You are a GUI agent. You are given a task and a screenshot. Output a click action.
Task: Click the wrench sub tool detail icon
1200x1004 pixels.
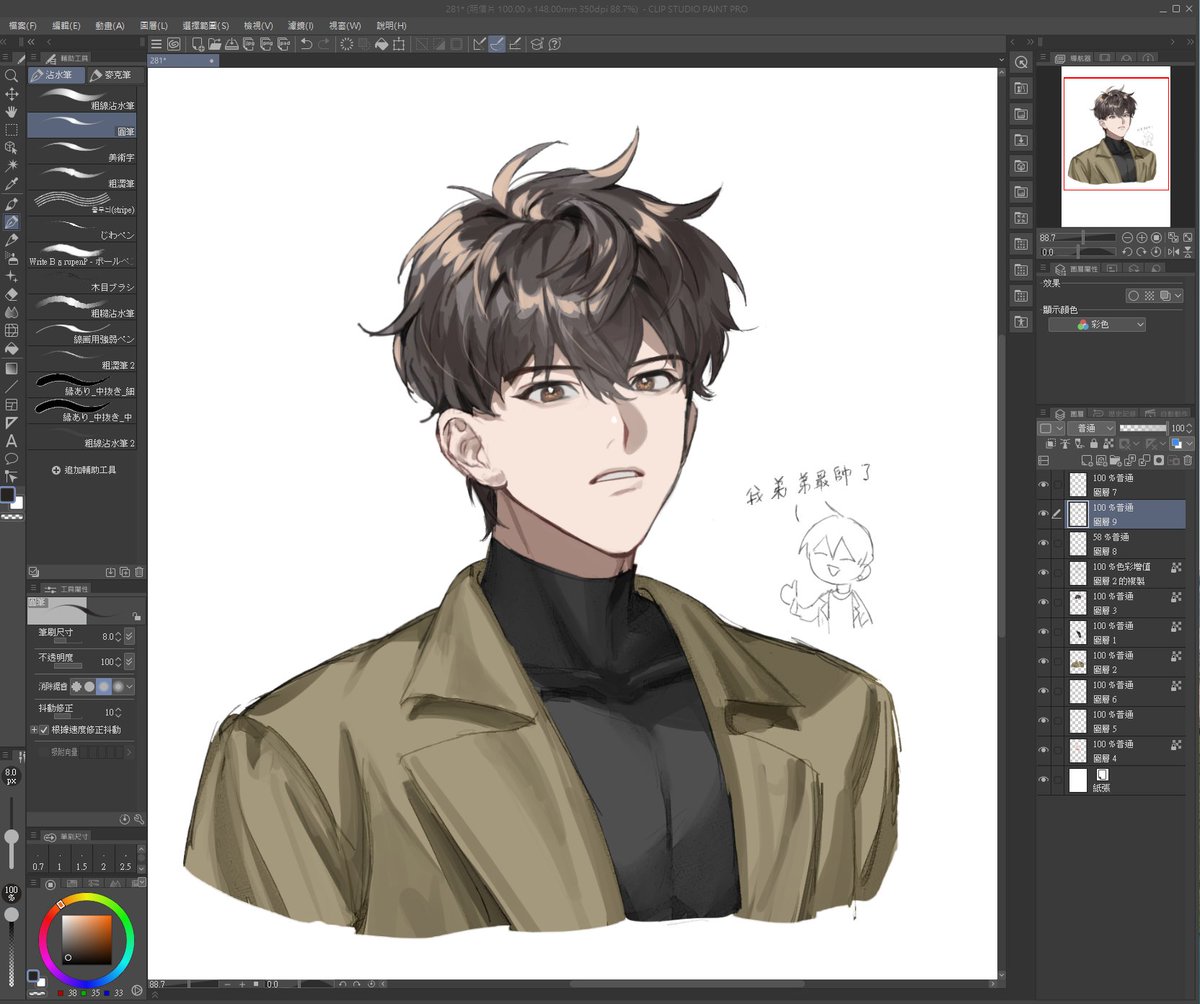(x=138, y=819)
